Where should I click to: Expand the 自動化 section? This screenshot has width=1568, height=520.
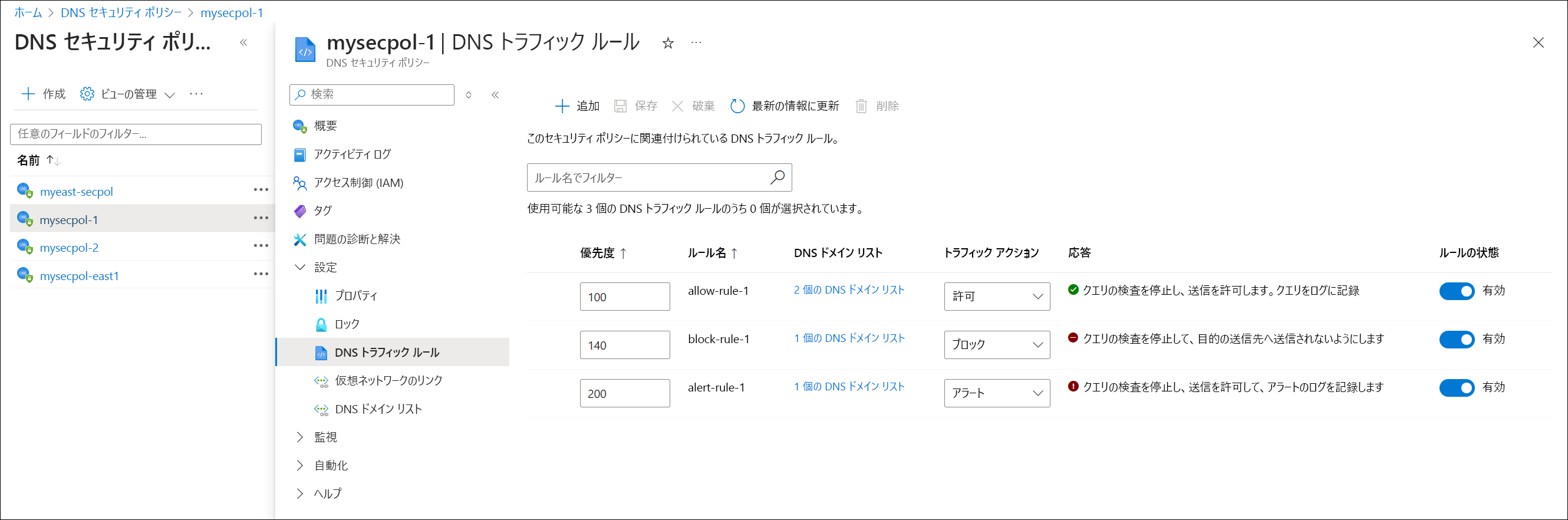point(299,465)
